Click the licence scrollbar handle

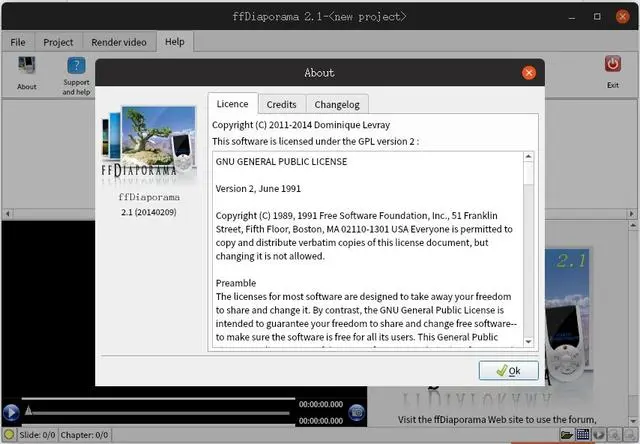pos(528,173)
